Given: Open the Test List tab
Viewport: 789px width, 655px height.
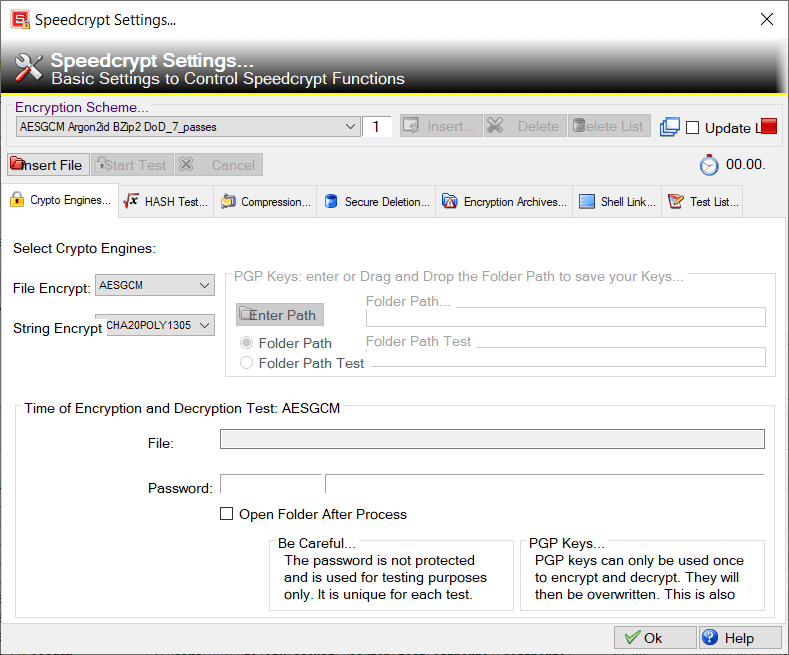Looking at the screenshot, I should (x=702, y=202).
